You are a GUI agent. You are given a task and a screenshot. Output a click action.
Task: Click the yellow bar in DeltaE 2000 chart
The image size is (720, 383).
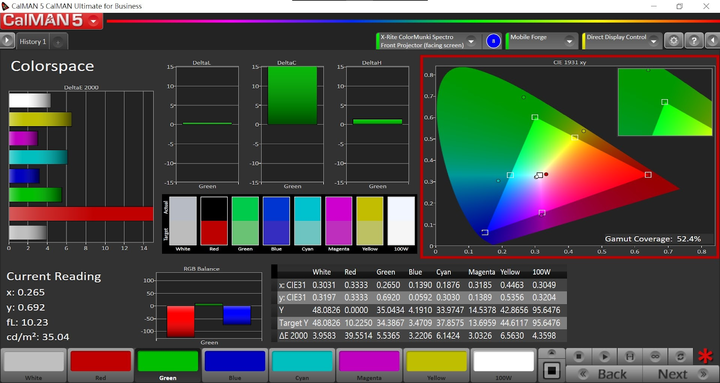pos(40,119)
